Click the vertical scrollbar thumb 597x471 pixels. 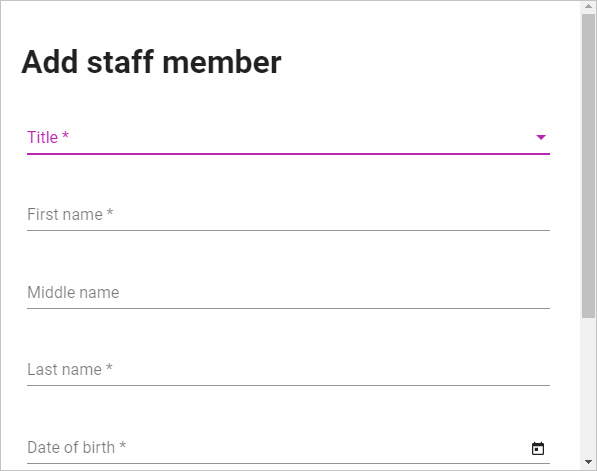[588, 166]
